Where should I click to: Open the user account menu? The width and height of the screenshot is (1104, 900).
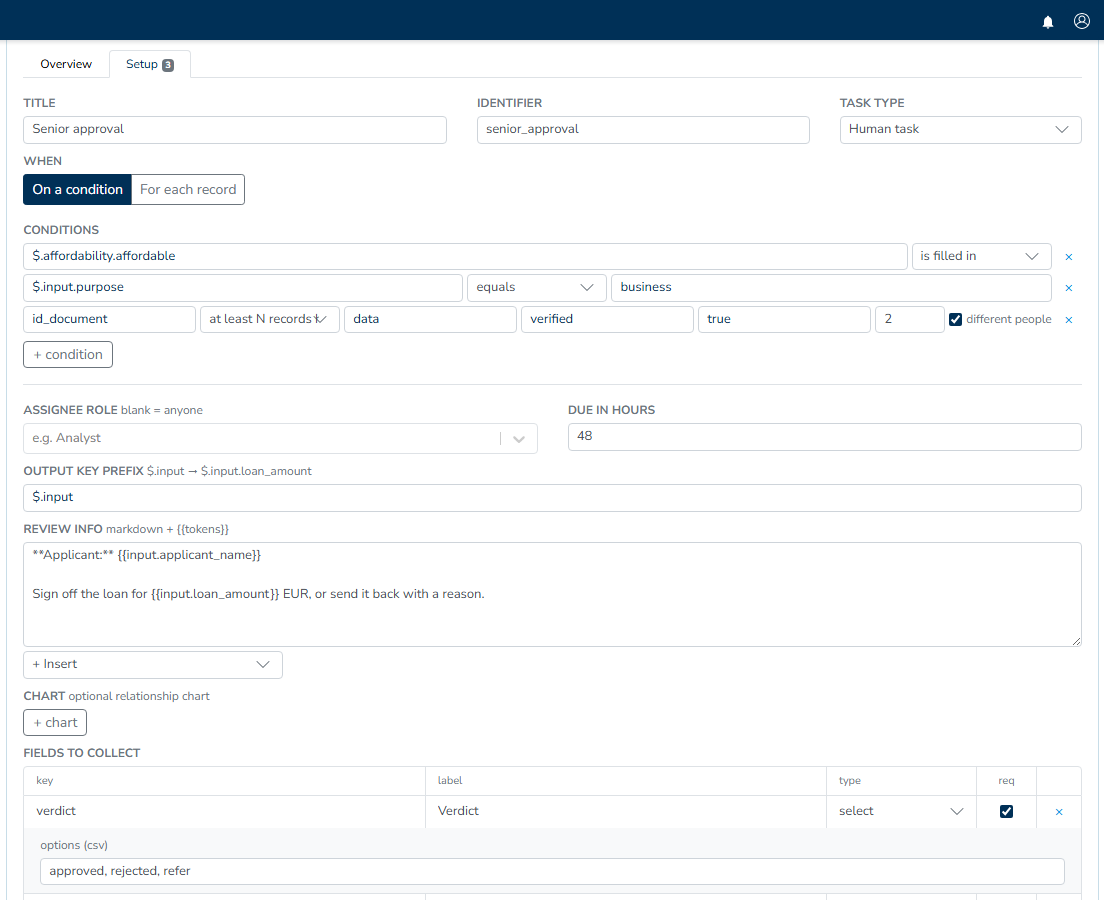pos(1081,21)
